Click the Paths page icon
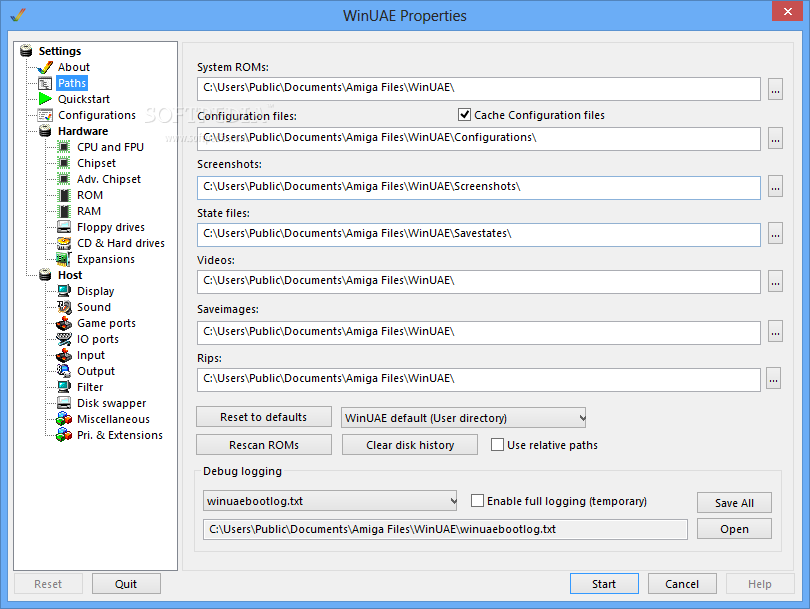The width and height of the screenshot is (810, 609). tap(45, 83)
